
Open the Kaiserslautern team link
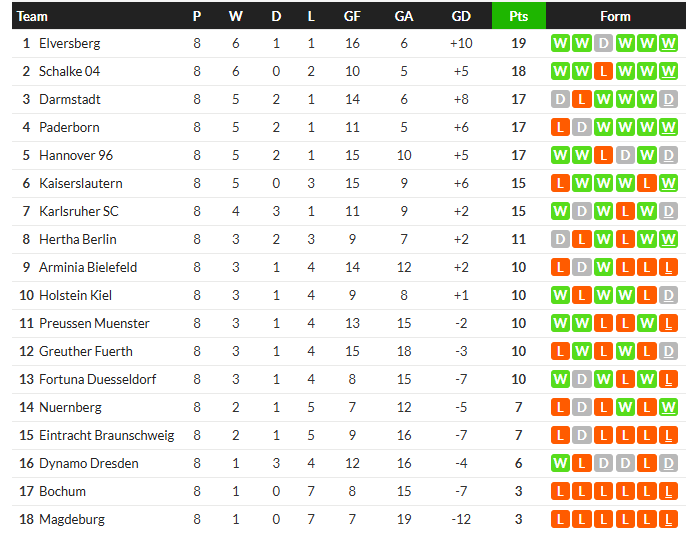[x=81, y=183]
